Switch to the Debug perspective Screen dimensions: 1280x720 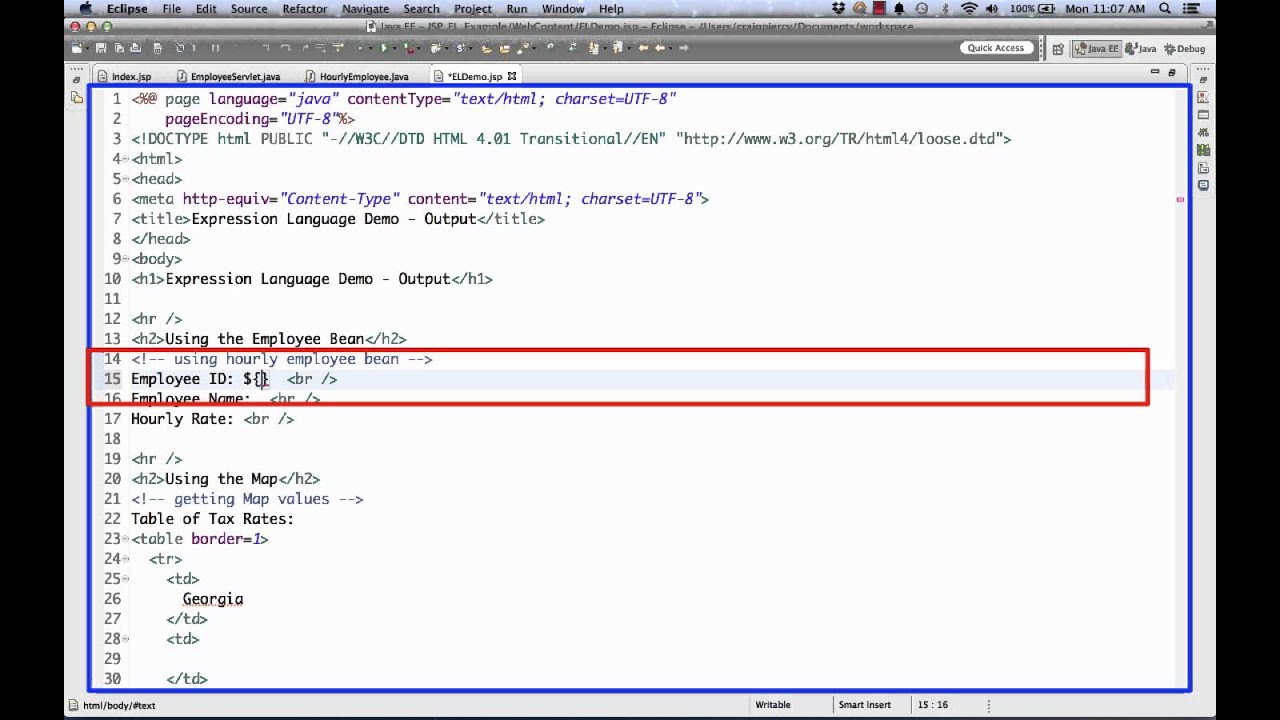(1185, 49)
